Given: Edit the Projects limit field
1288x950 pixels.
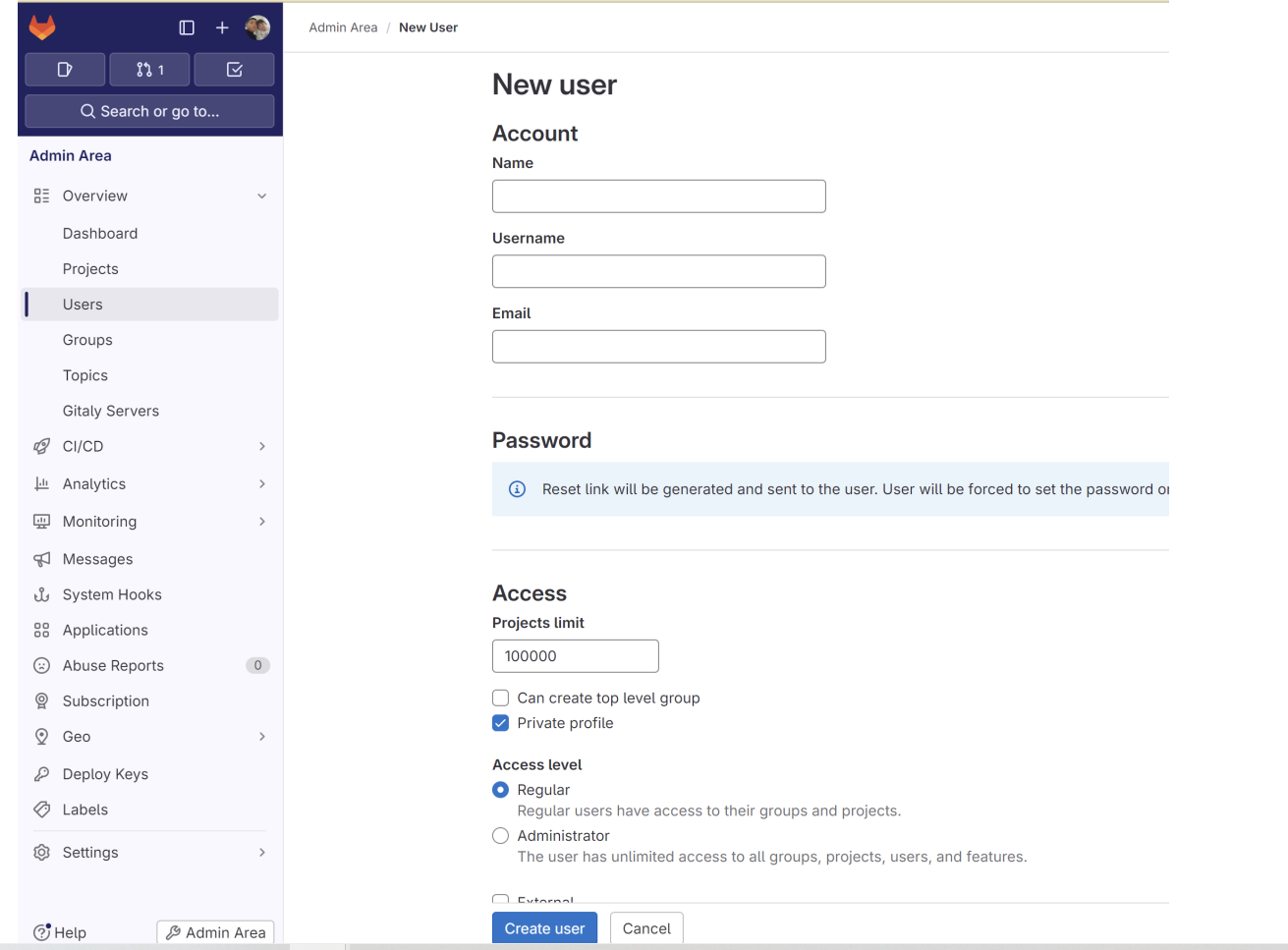Looking at the screenshot, I should (x=575, y=656).
